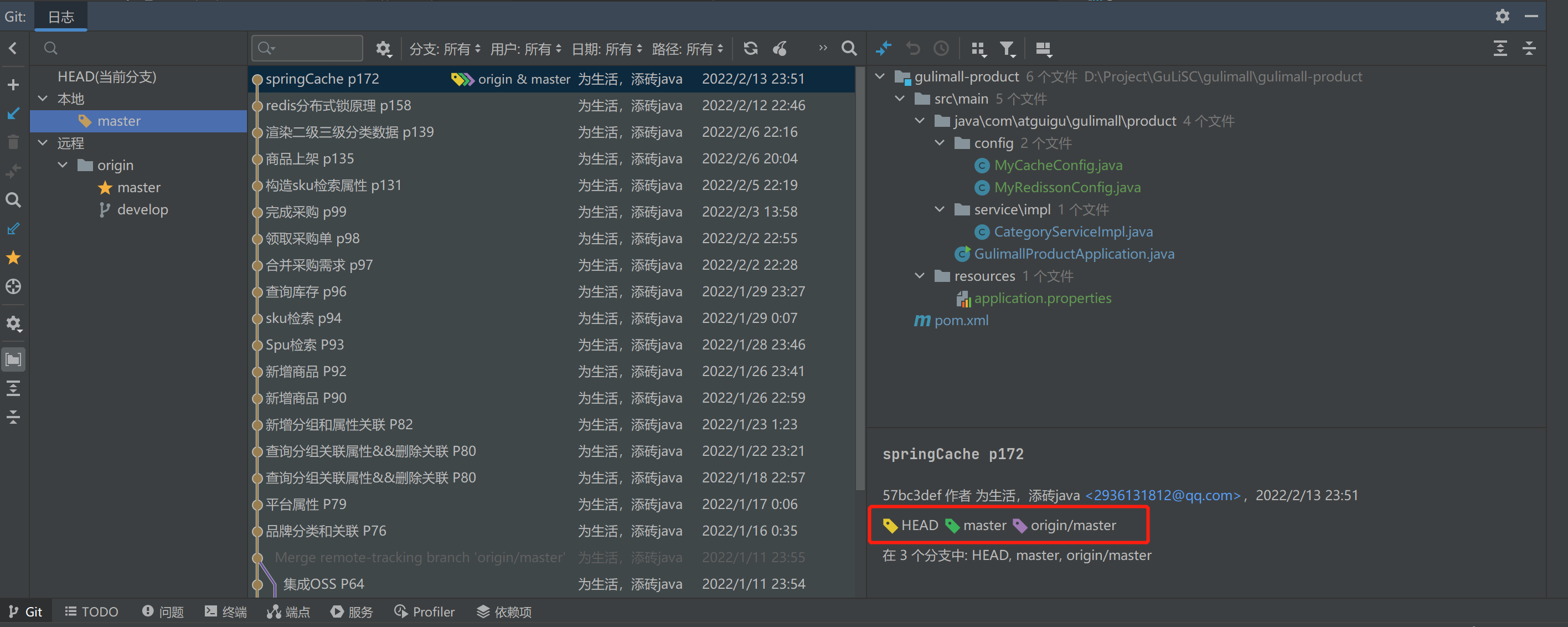Viewport: 1568px width, 627px height.
Task: Collapse the resources folder node
Action: click(920, 276)
